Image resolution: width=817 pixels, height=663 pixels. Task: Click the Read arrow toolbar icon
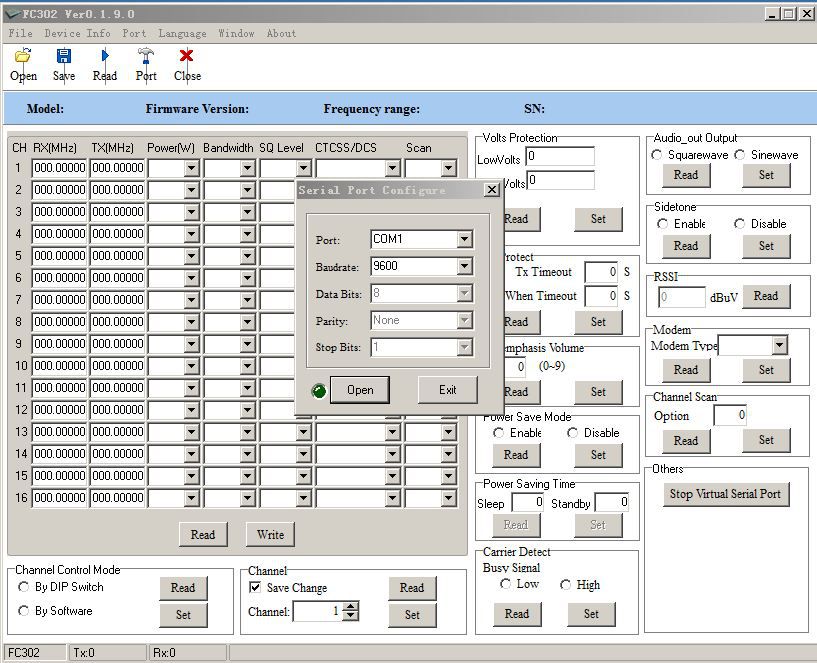[x=105, y=55]
